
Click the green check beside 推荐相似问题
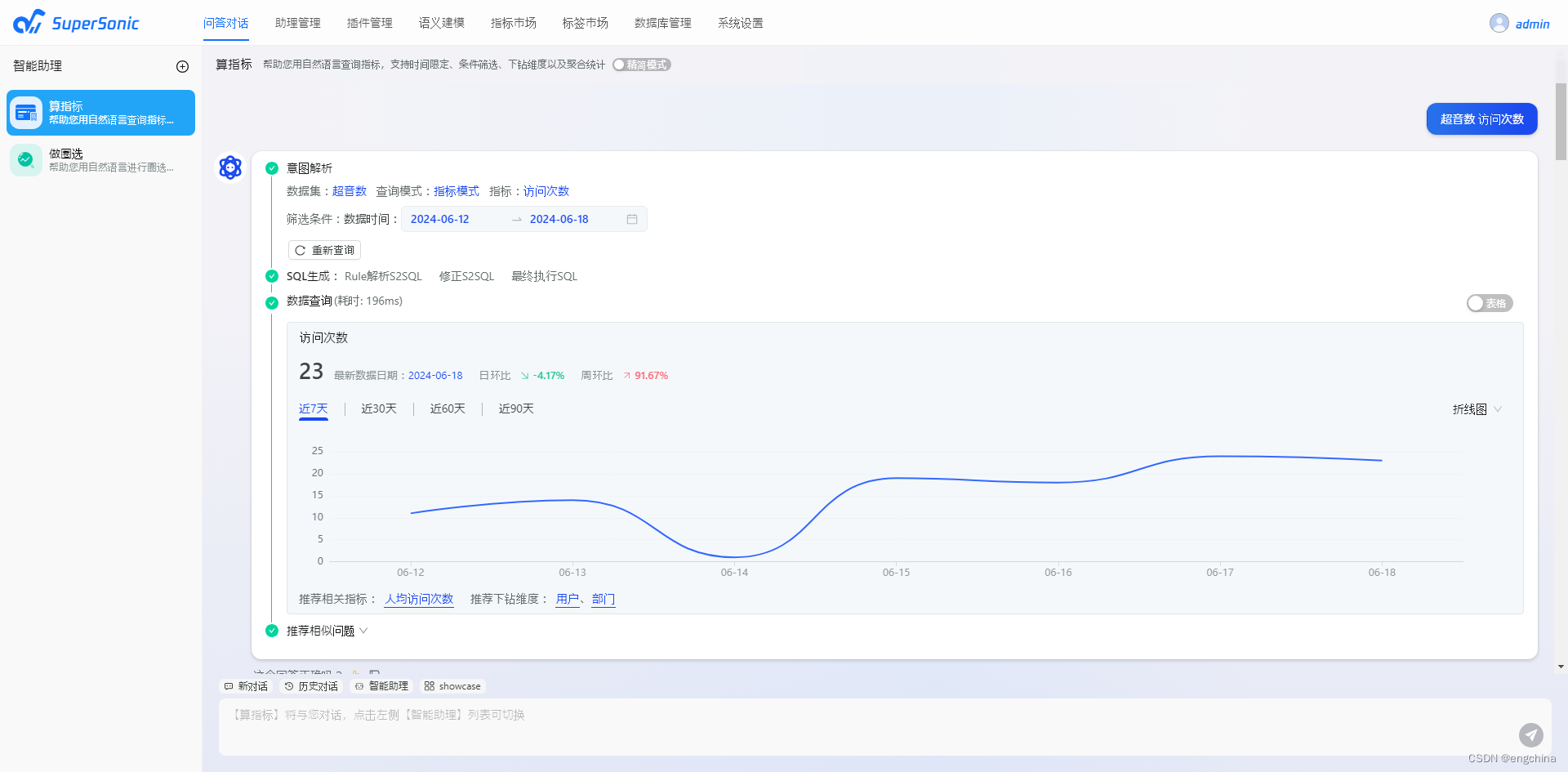pyautogui.click(x=272, y=631)
